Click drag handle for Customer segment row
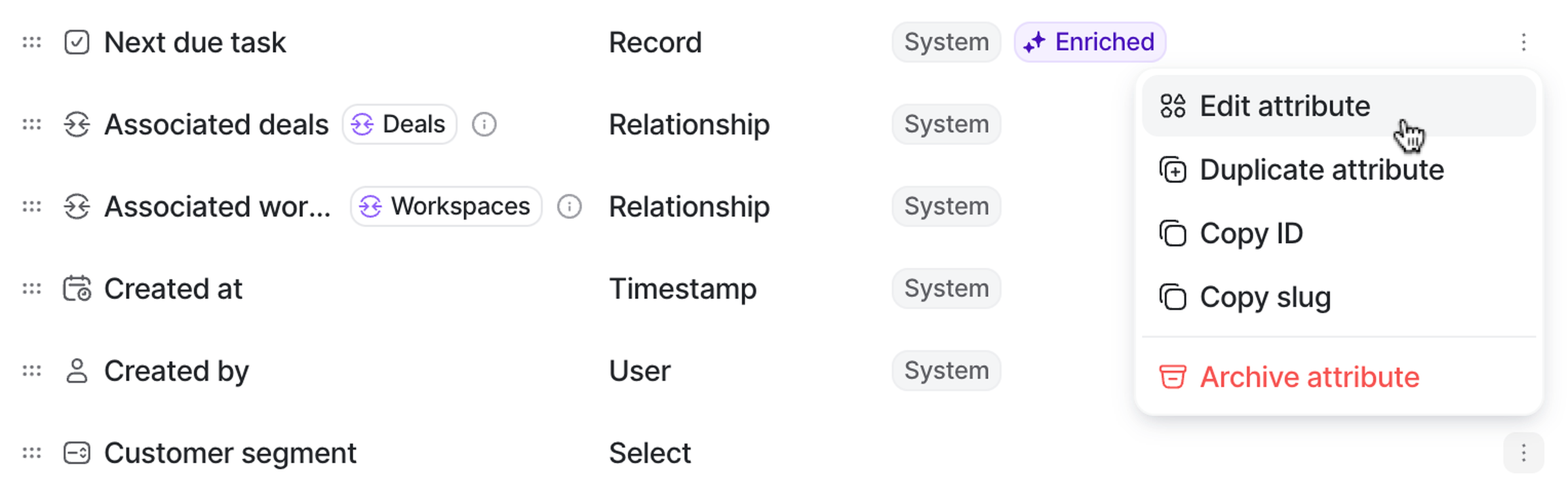Screen dimensions: 1568x501 [x=32, y=453]
